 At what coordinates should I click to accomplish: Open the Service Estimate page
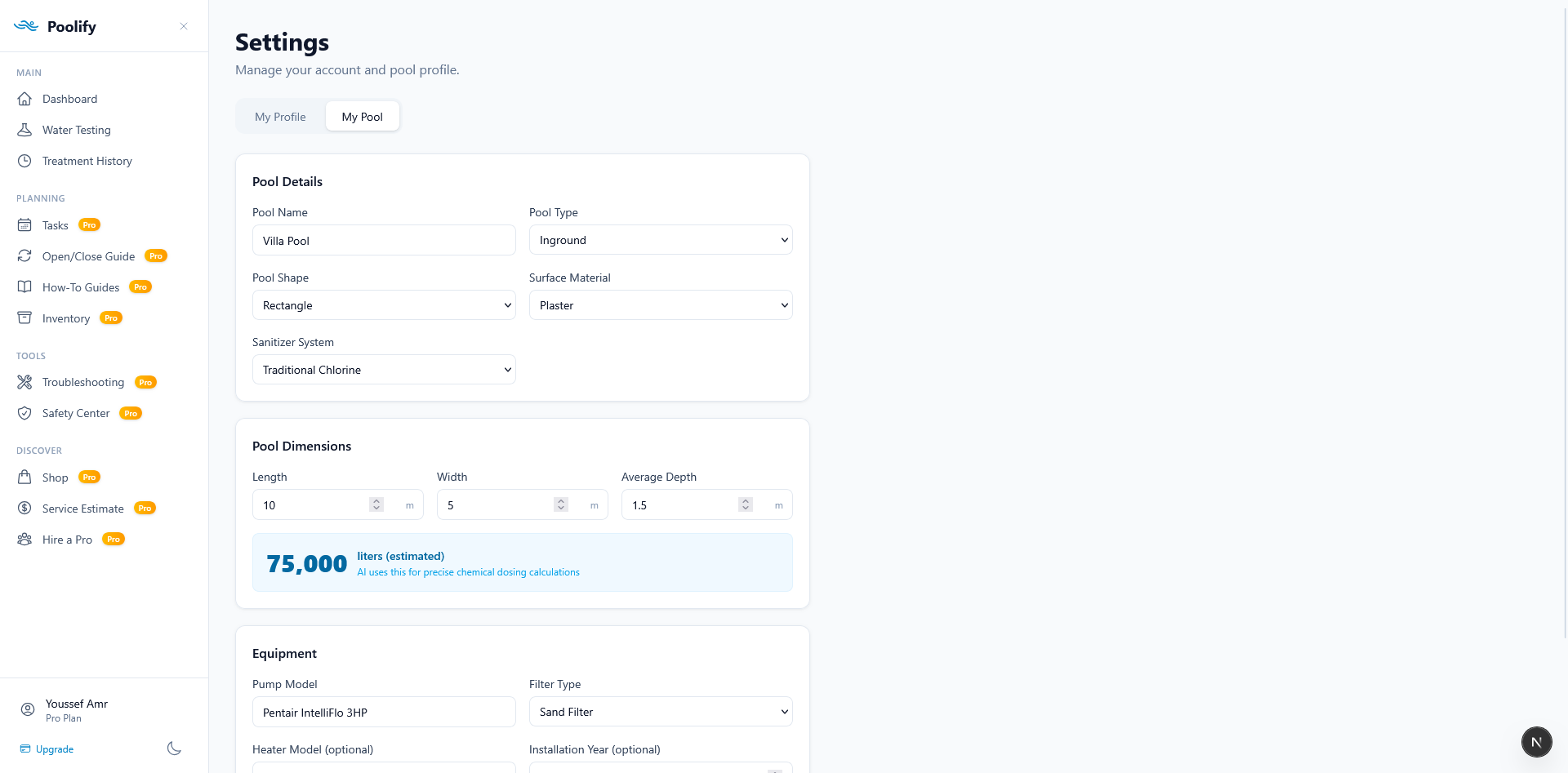coord(83,509)
